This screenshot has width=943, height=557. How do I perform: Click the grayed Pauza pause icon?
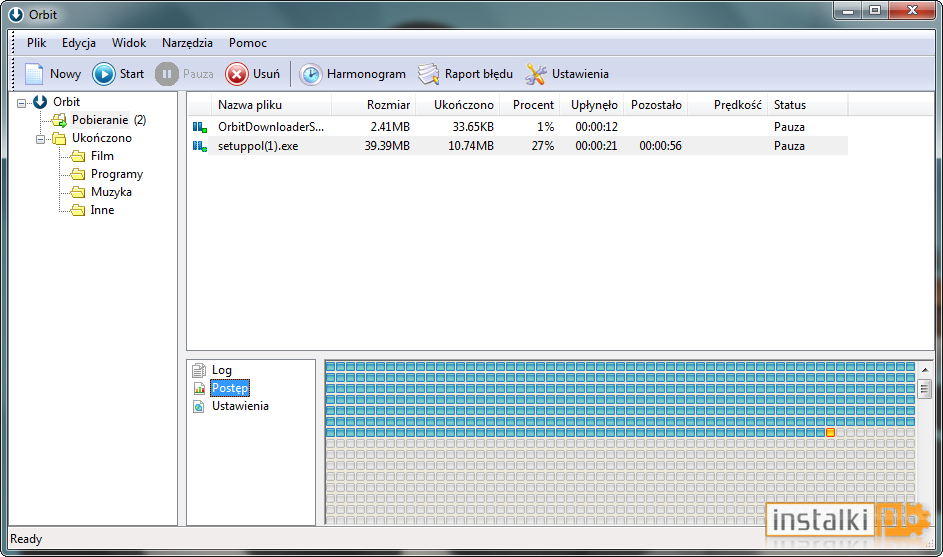[167, 74]
